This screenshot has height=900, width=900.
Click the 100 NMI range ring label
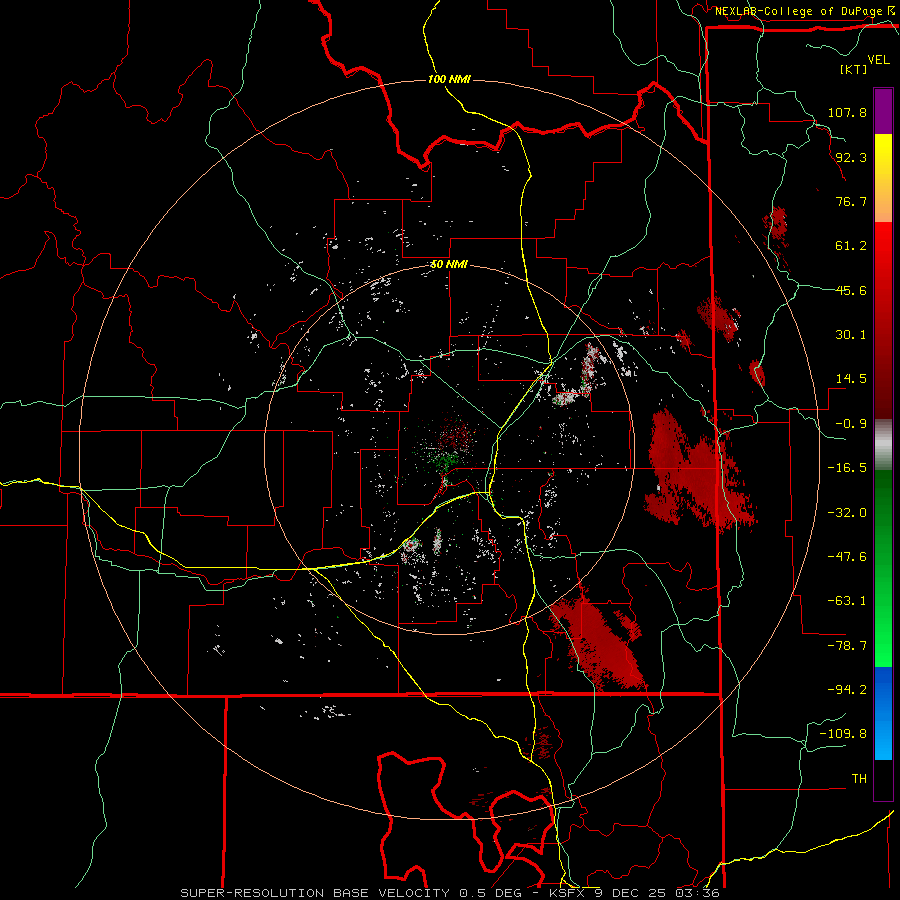coord(449,79)
